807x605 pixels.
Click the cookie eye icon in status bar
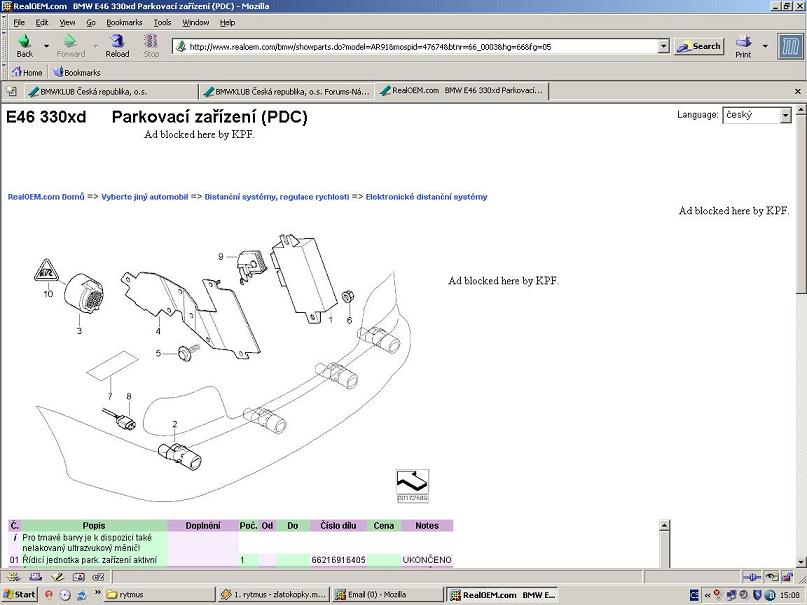tap(771, 577)
